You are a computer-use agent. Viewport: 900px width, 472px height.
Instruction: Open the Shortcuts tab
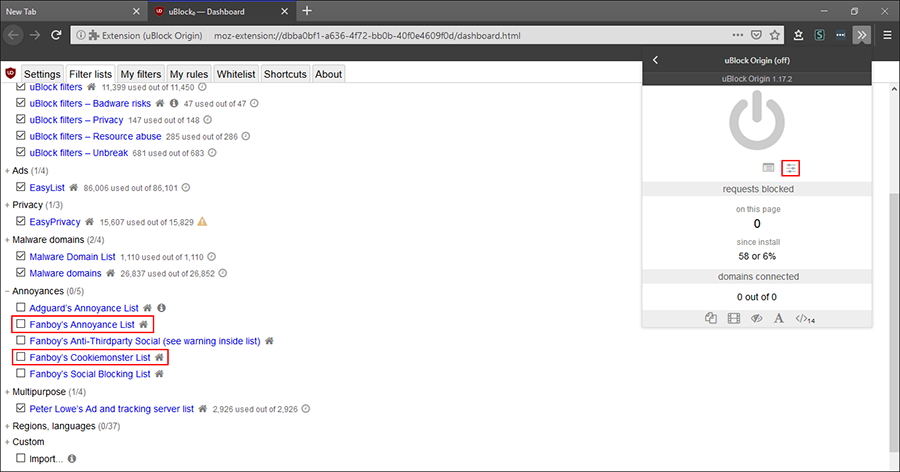click(285, 74)
